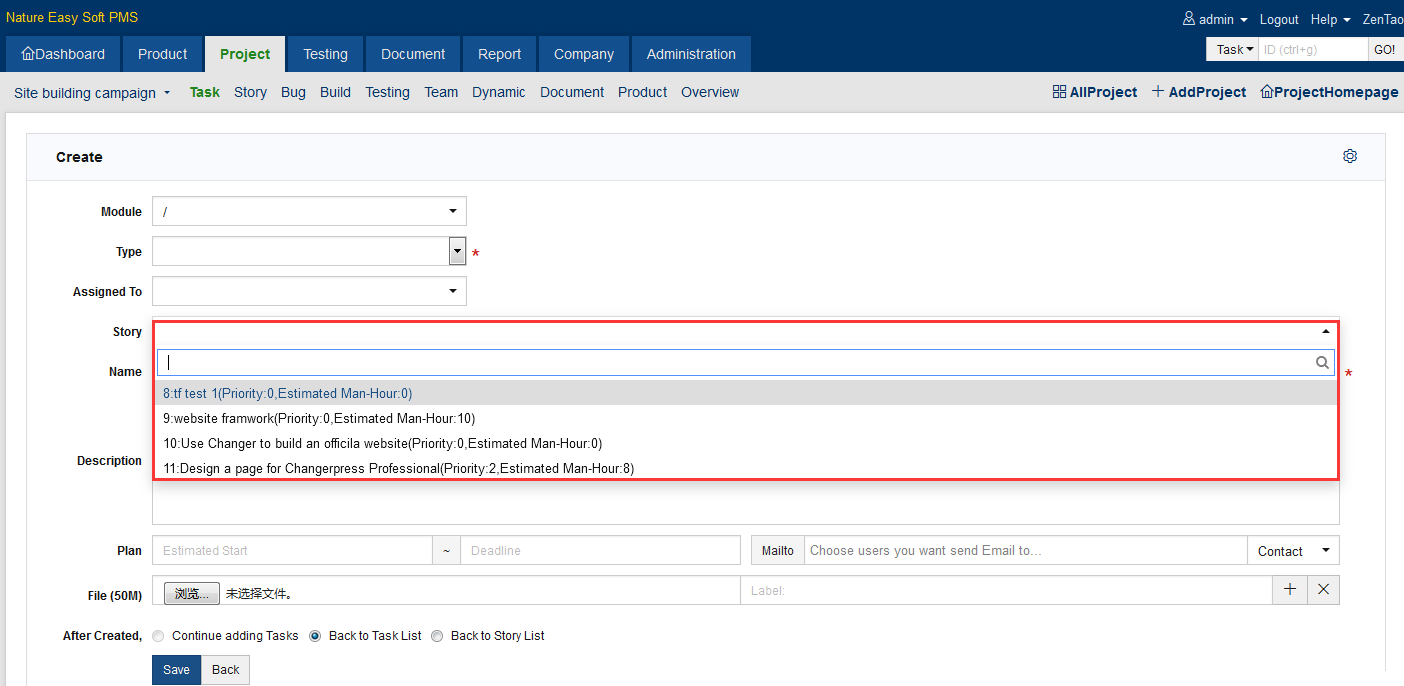Click the search magnifier icon in Story dropdown
This screenshot has width=1404, height=686.
pos(1322,363)
